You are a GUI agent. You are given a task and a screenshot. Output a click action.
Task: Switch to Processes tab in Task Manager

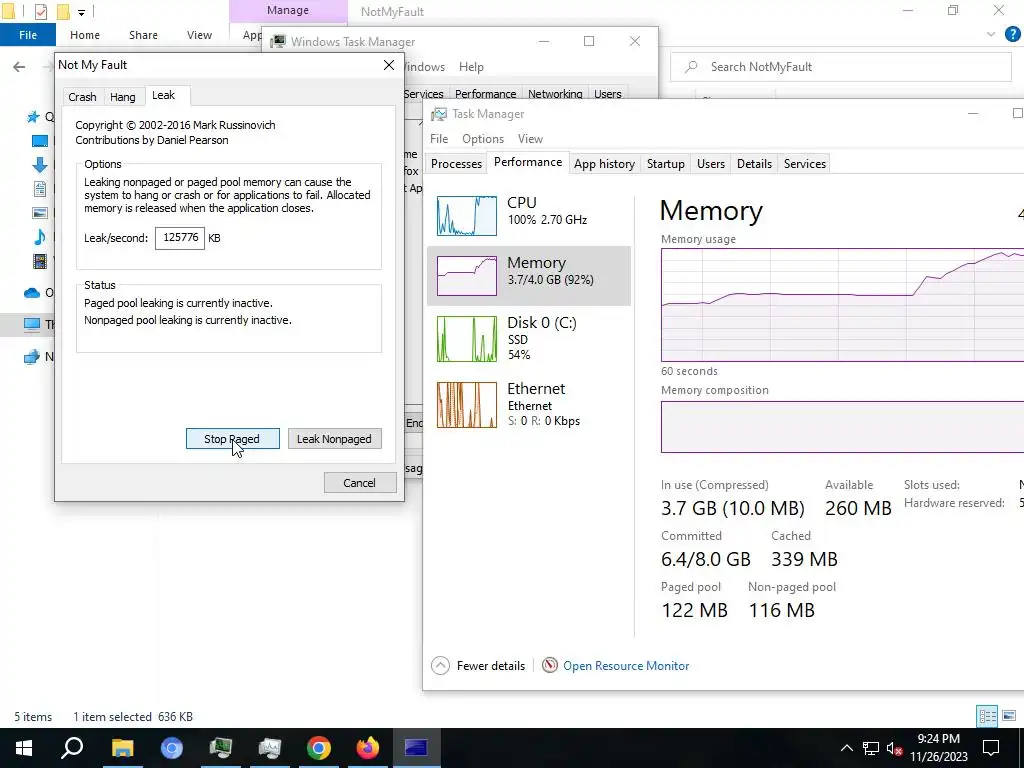pos(456,164)
